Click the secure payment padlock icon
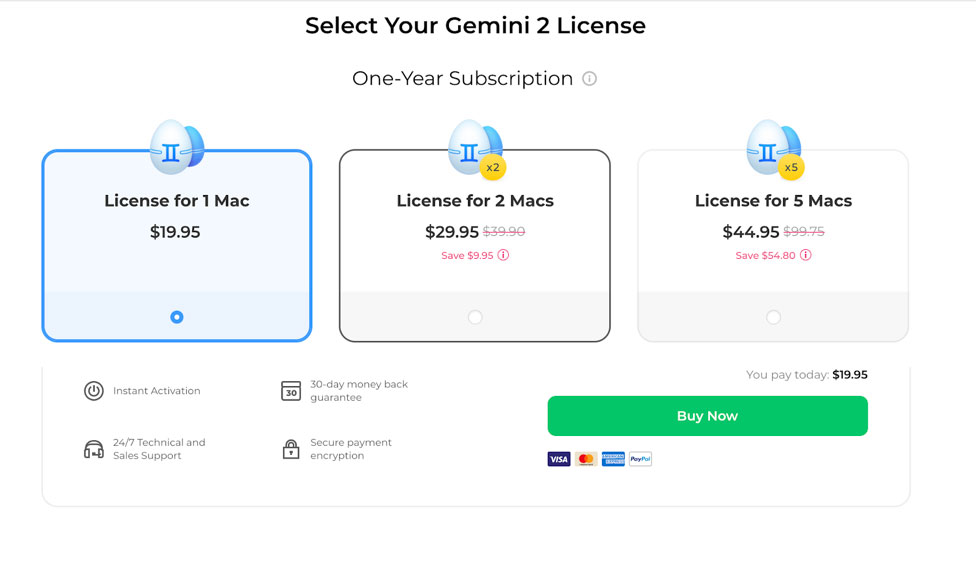 (x=291, y=449)
